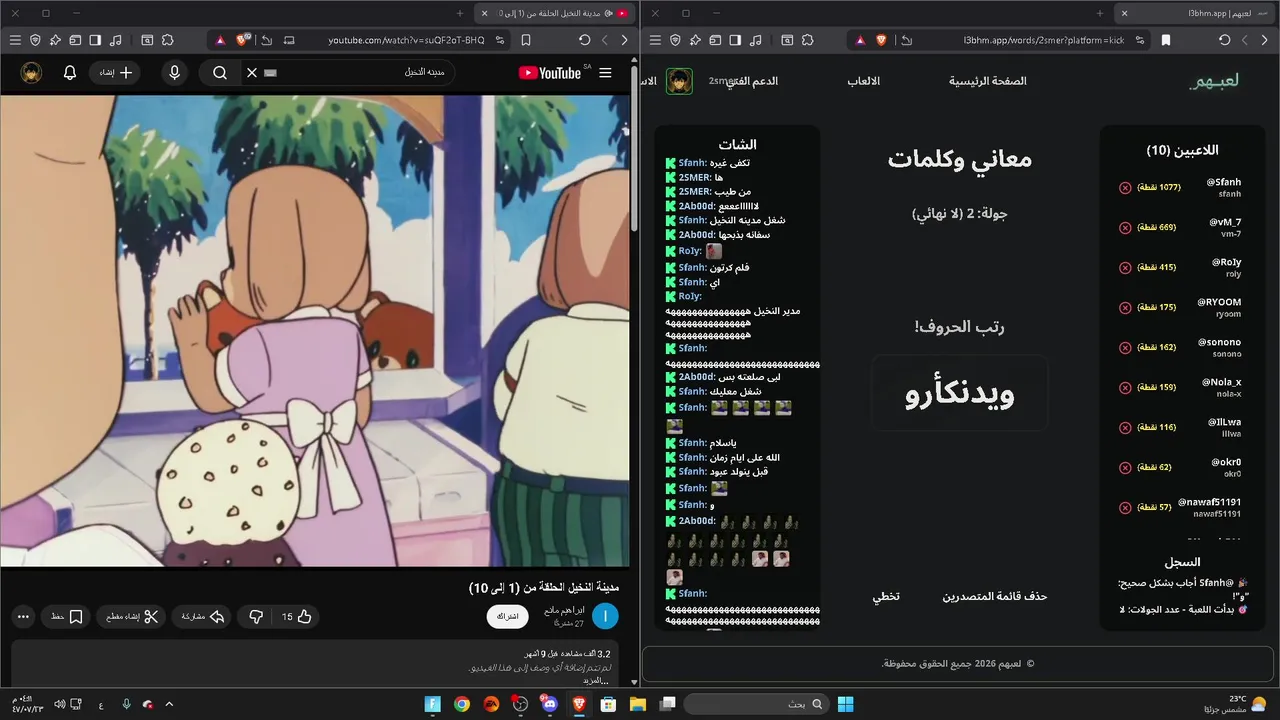Remove player @IlLwa with the X icon

(x=1125, y=427)
